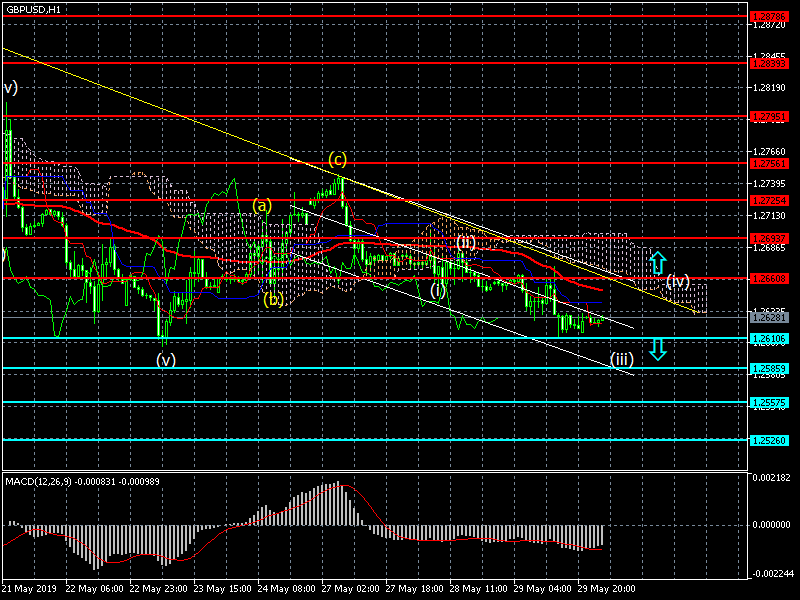Select the white (v) label at the chart low
800x600 pixels.
166,360
